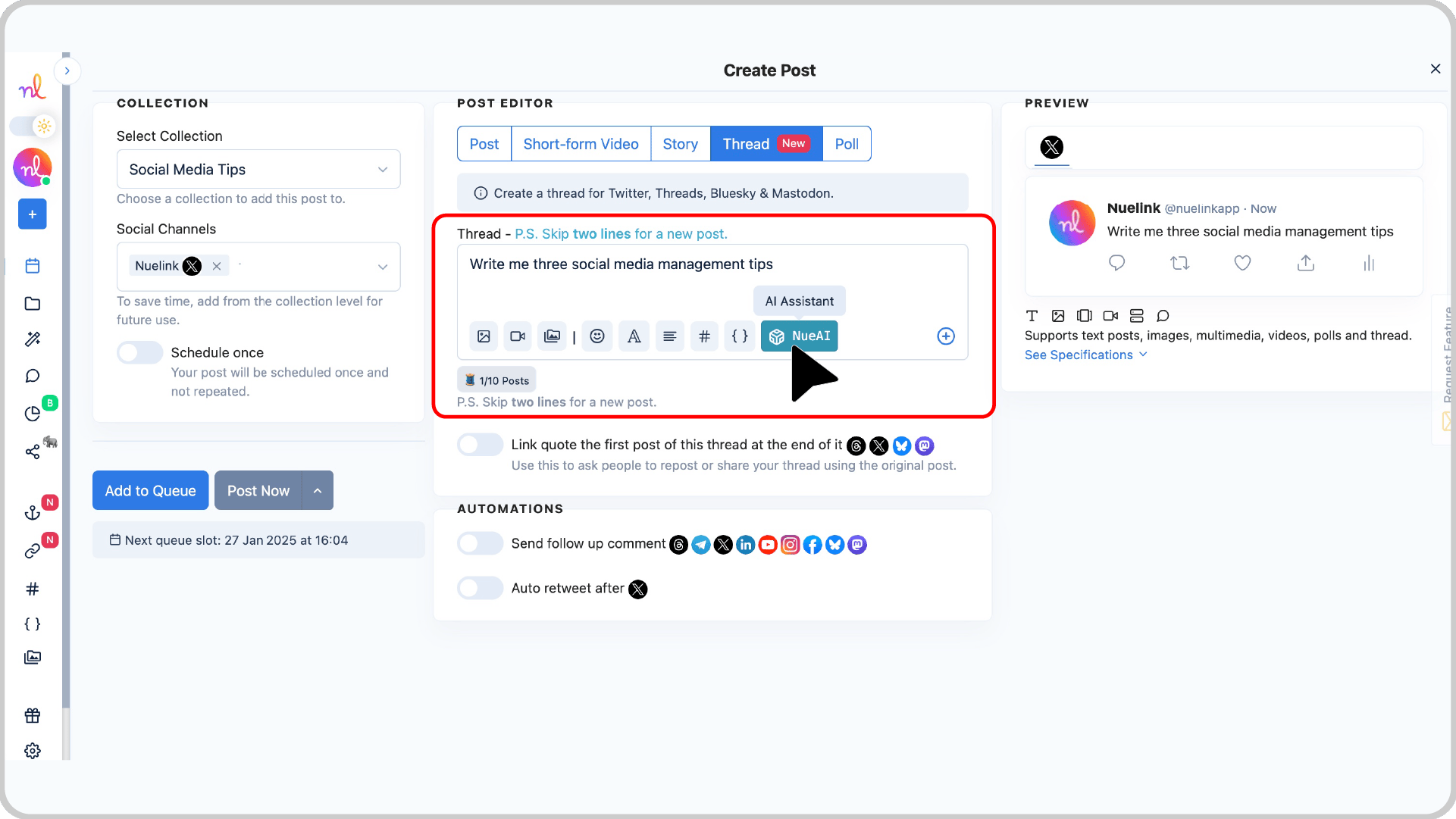Switch to the Story tab
Screen dimensions: 1456x819
tap(680, 143)
